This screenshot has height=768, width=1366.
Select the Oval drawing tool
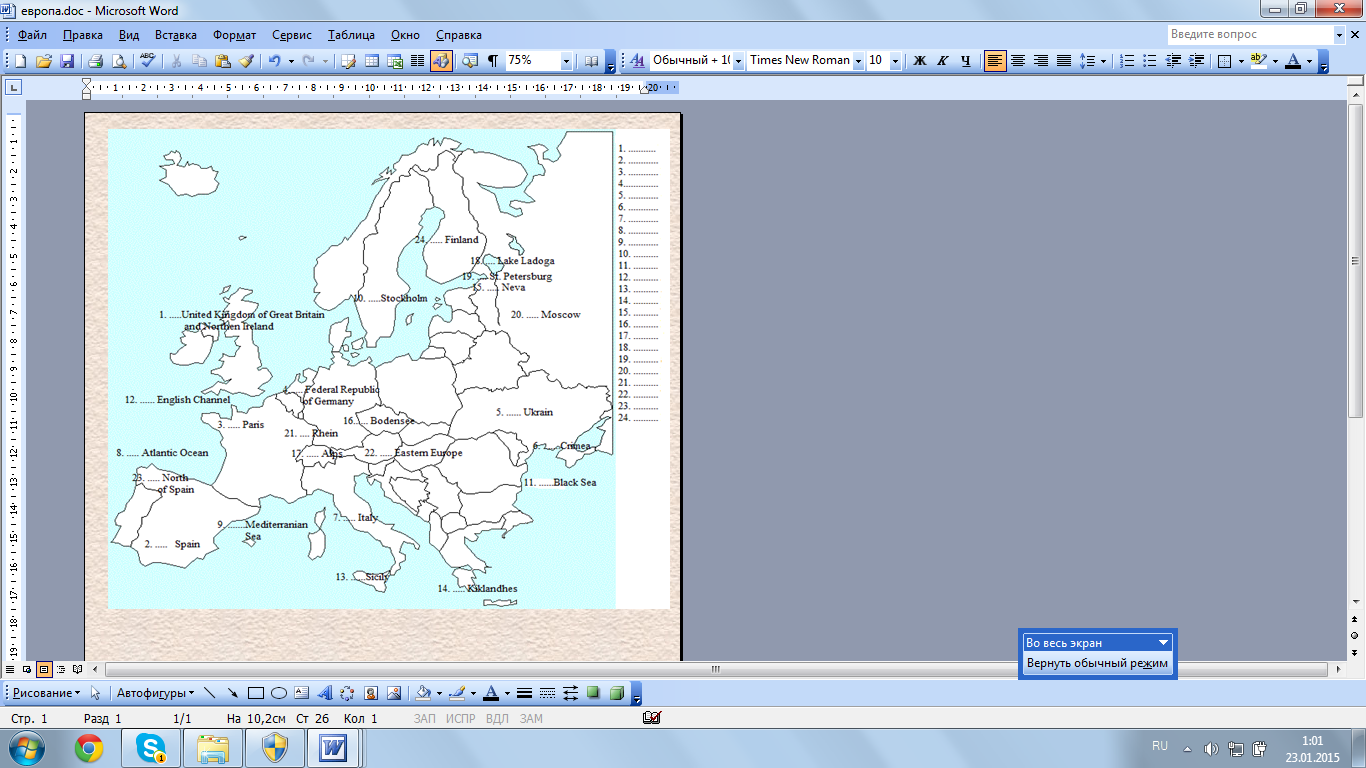click(x=279, y=692)
